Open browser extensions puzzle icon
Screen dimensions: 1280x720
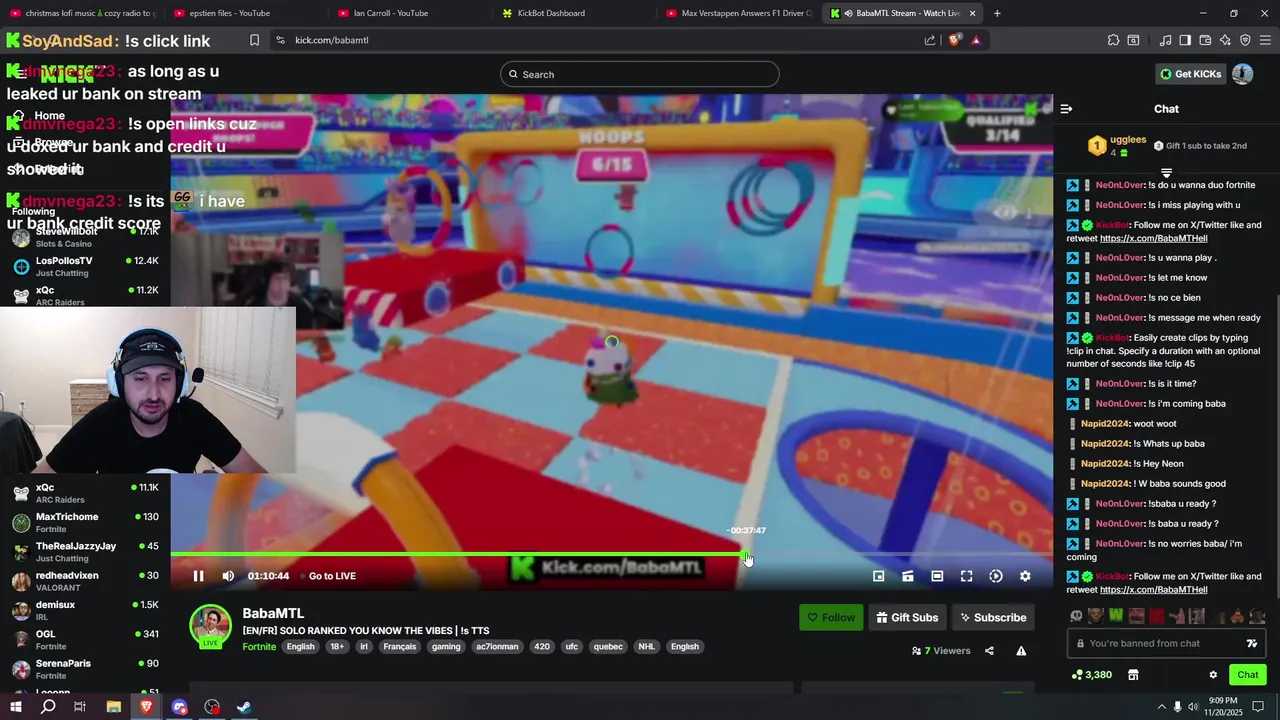tap(1113, 40)
